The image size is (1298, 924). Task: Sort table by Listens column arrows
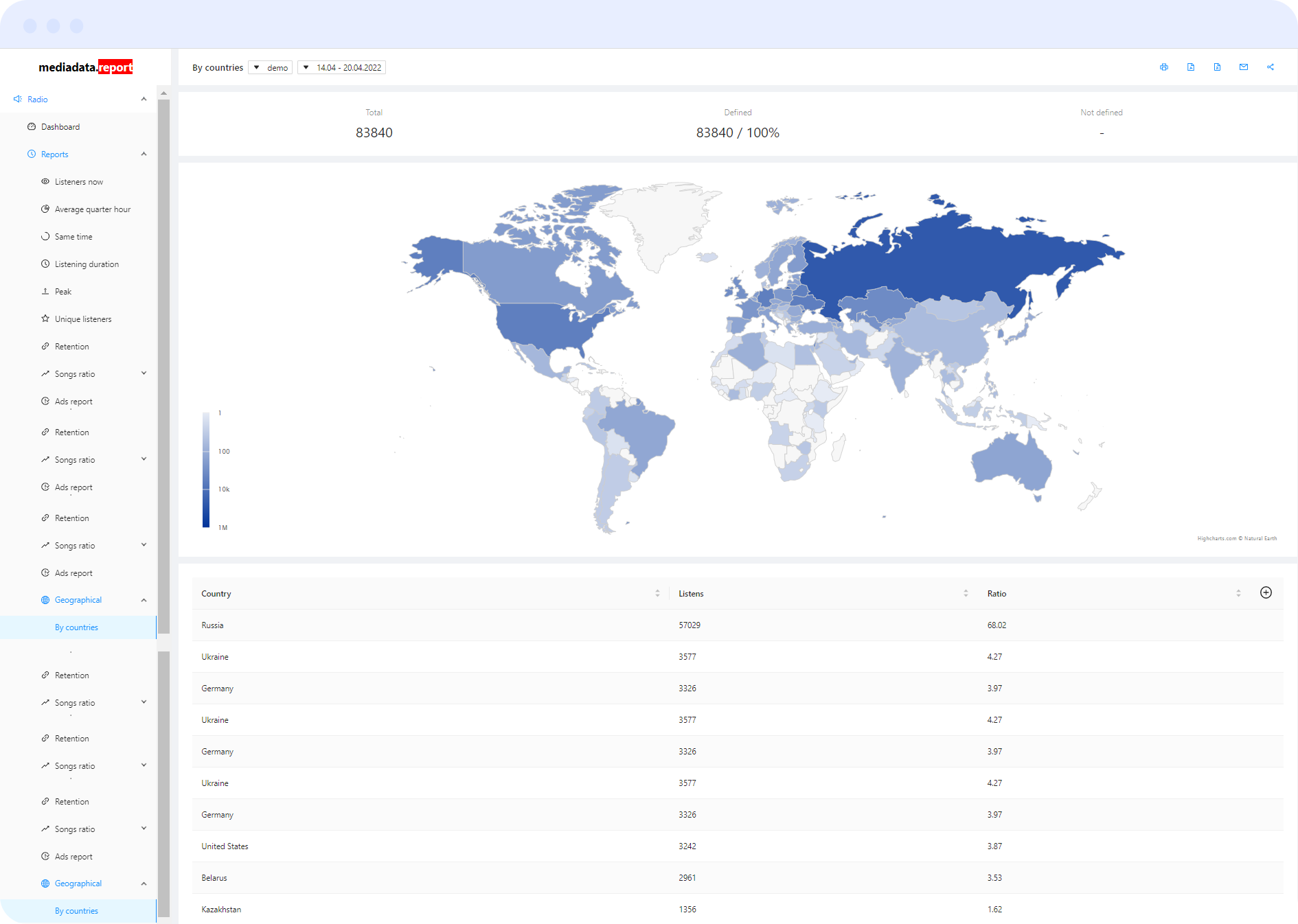click(966, 594)
